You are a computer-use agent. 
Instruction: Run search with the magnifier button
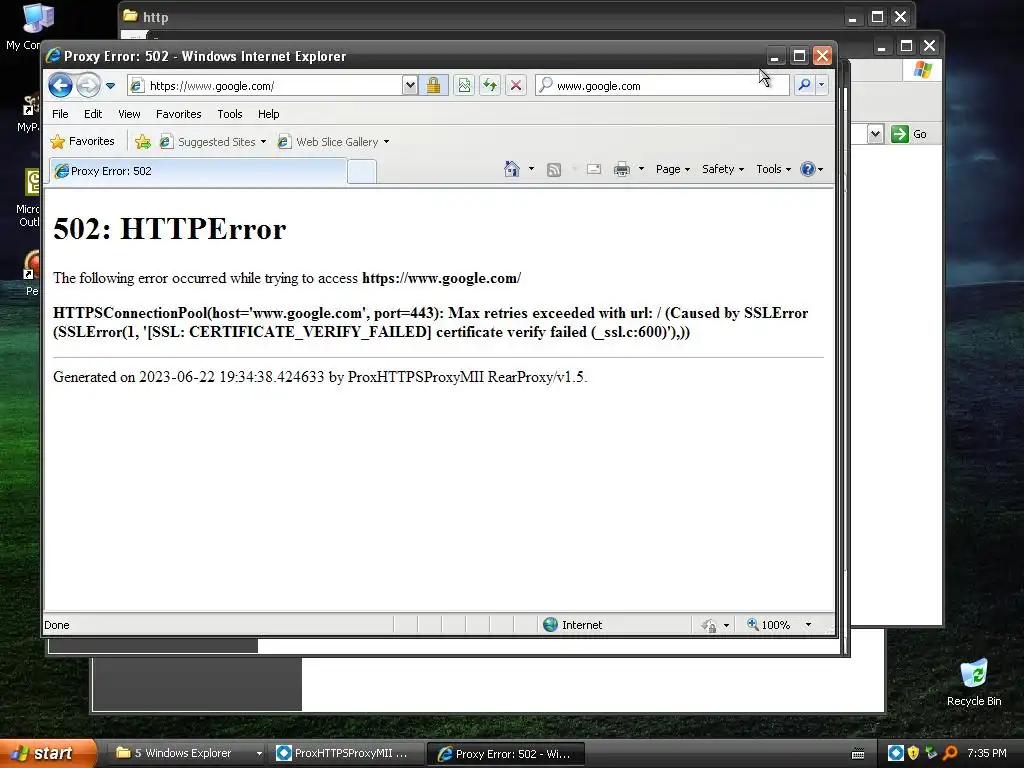pos(805,85)
